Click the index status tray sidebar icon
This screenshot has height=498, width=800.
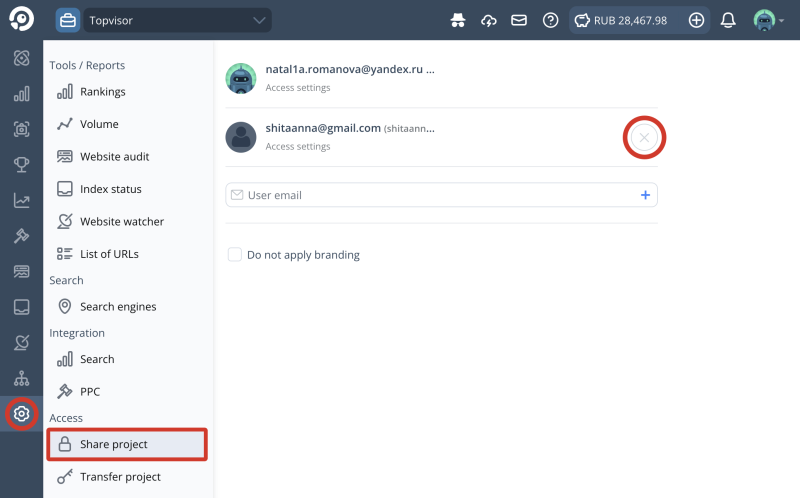(x=21, y=307)
